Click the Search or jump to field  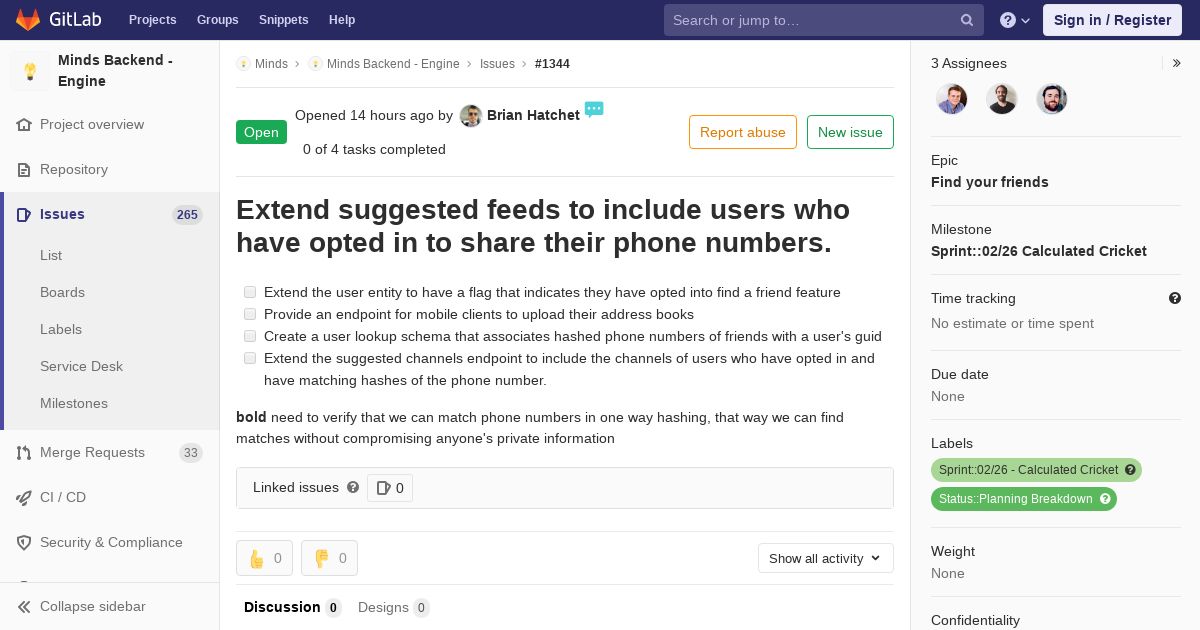click(812, 20)
